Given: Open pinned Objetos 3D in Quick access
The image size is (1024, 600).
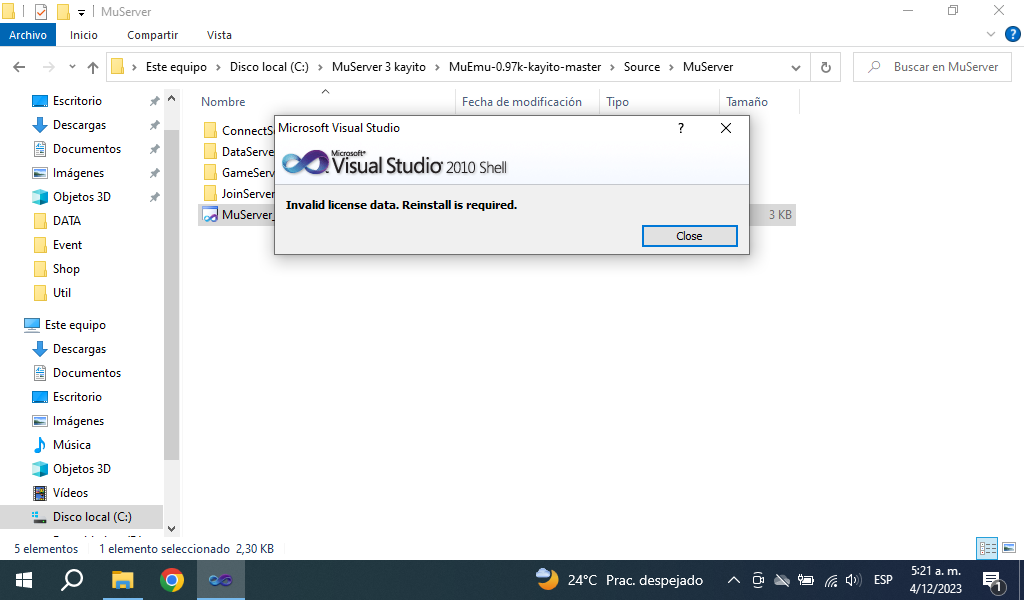Looking at the screenshot, I should (x=82, y=197).
